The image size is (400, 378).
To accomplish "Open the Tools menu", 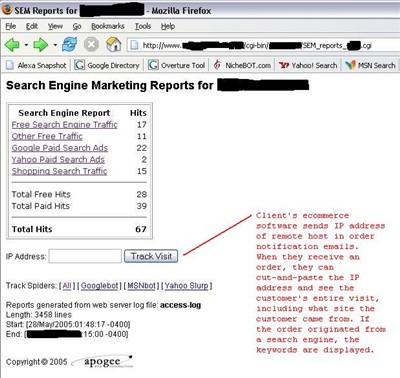I will click(143, 26).
